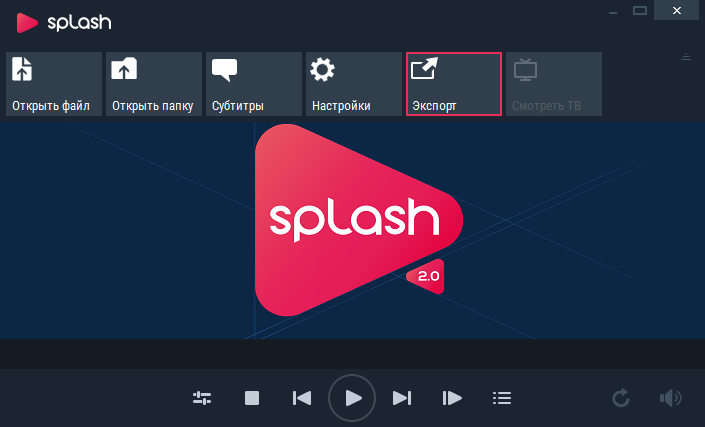This screenshot has width=705, height=427.
Task: Skip to next track
Action: (402, 398)
